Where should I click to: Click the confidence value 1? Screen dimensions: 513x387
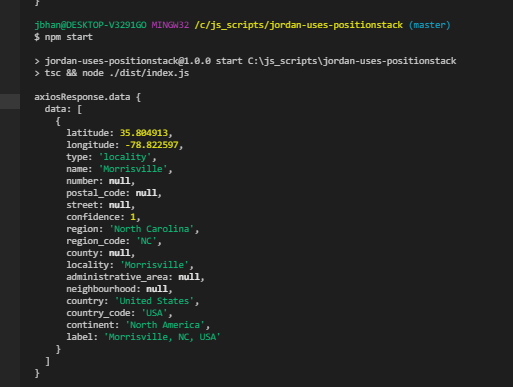point(133,217)
